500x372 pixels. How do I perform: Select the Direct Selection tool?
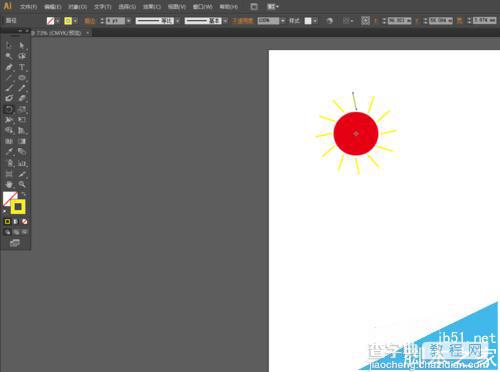[22, 45]
